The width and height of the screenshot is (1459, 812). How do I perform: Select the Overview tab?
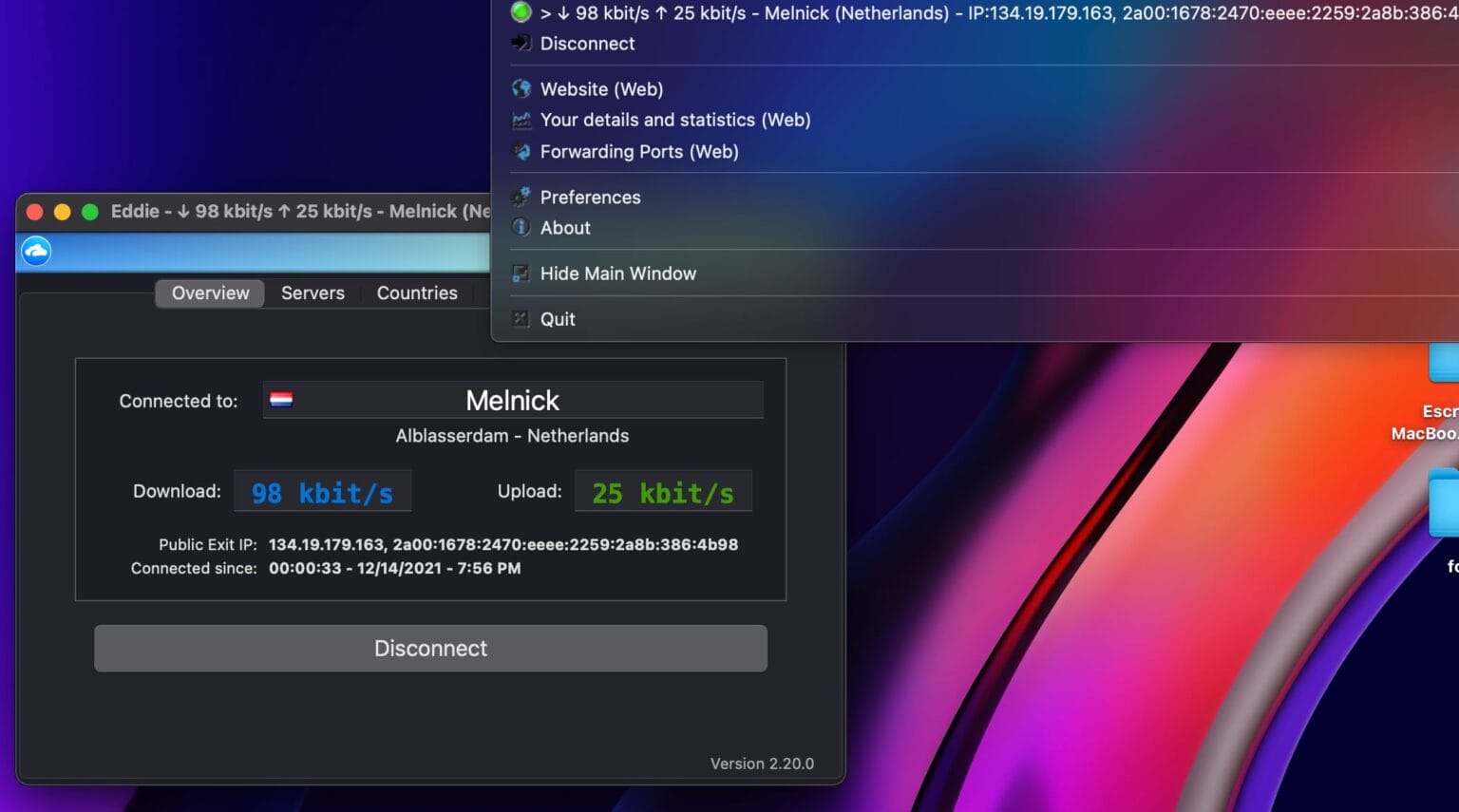coord(209,293)
